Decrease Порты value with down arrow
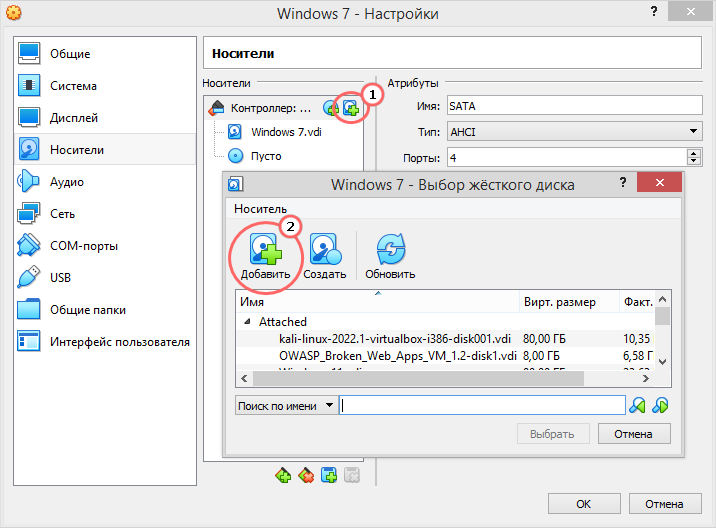Screen dimensions: 716x528 point(694,161)
